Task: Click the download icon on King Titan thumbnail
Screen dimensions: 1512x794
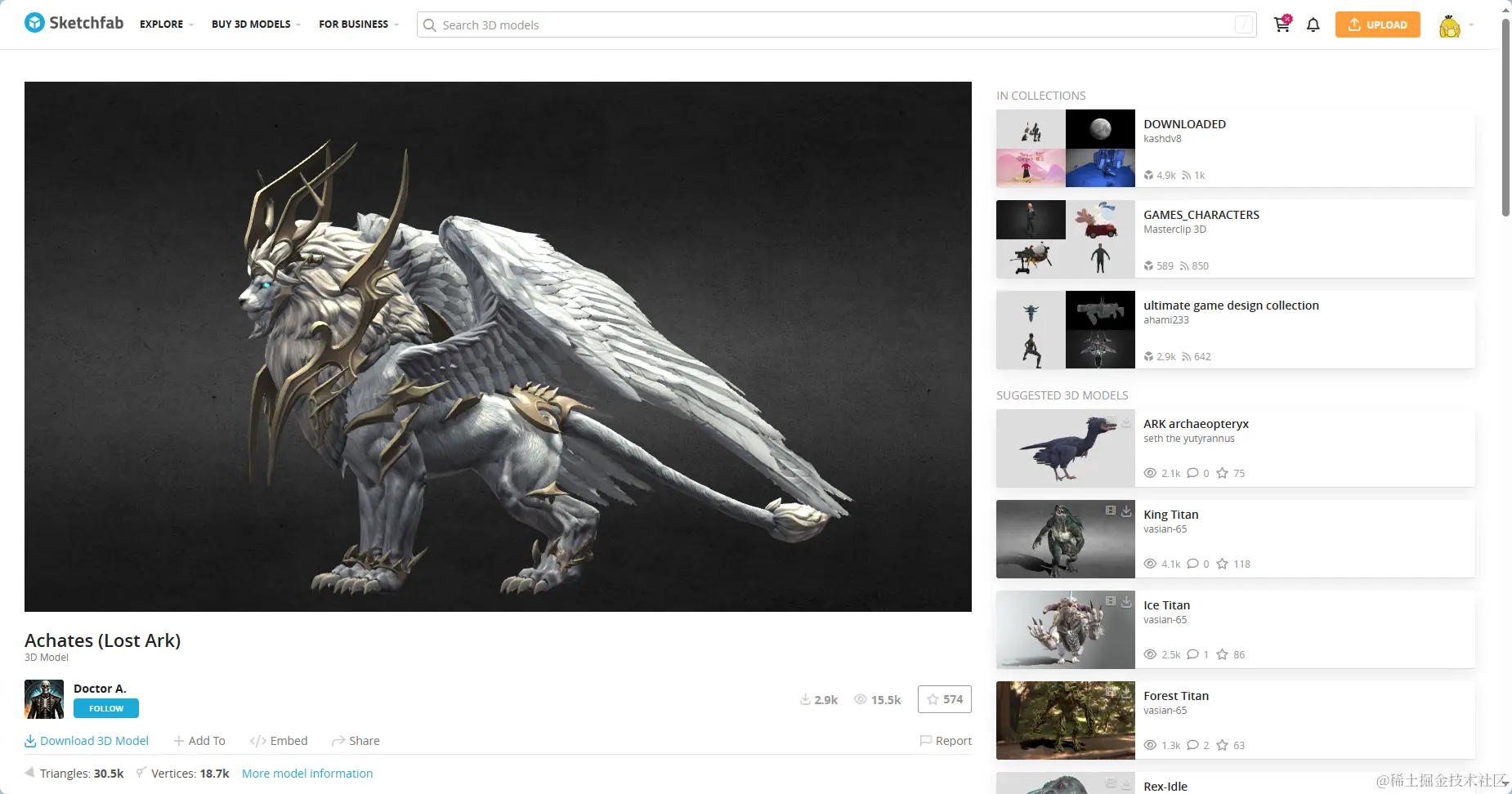Action: (x=1126, y=510)
